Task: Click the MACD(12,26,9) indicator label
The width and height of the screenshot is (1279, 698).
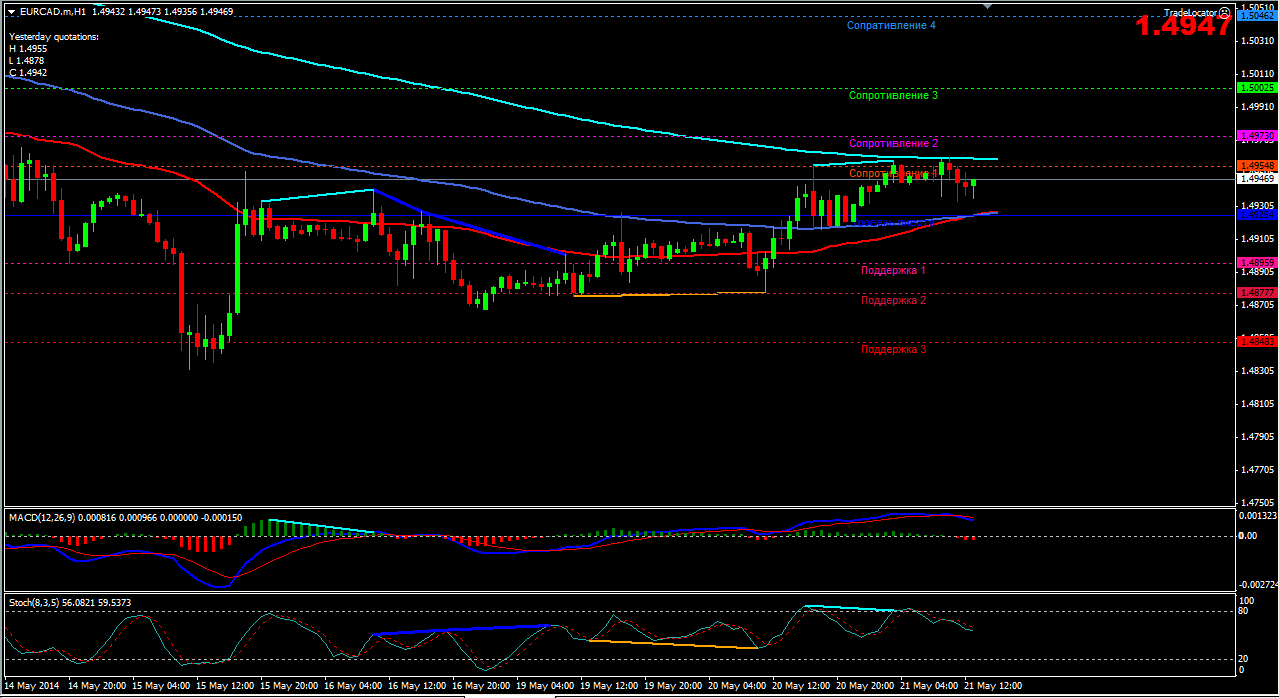Action: (x=42, y=517)
